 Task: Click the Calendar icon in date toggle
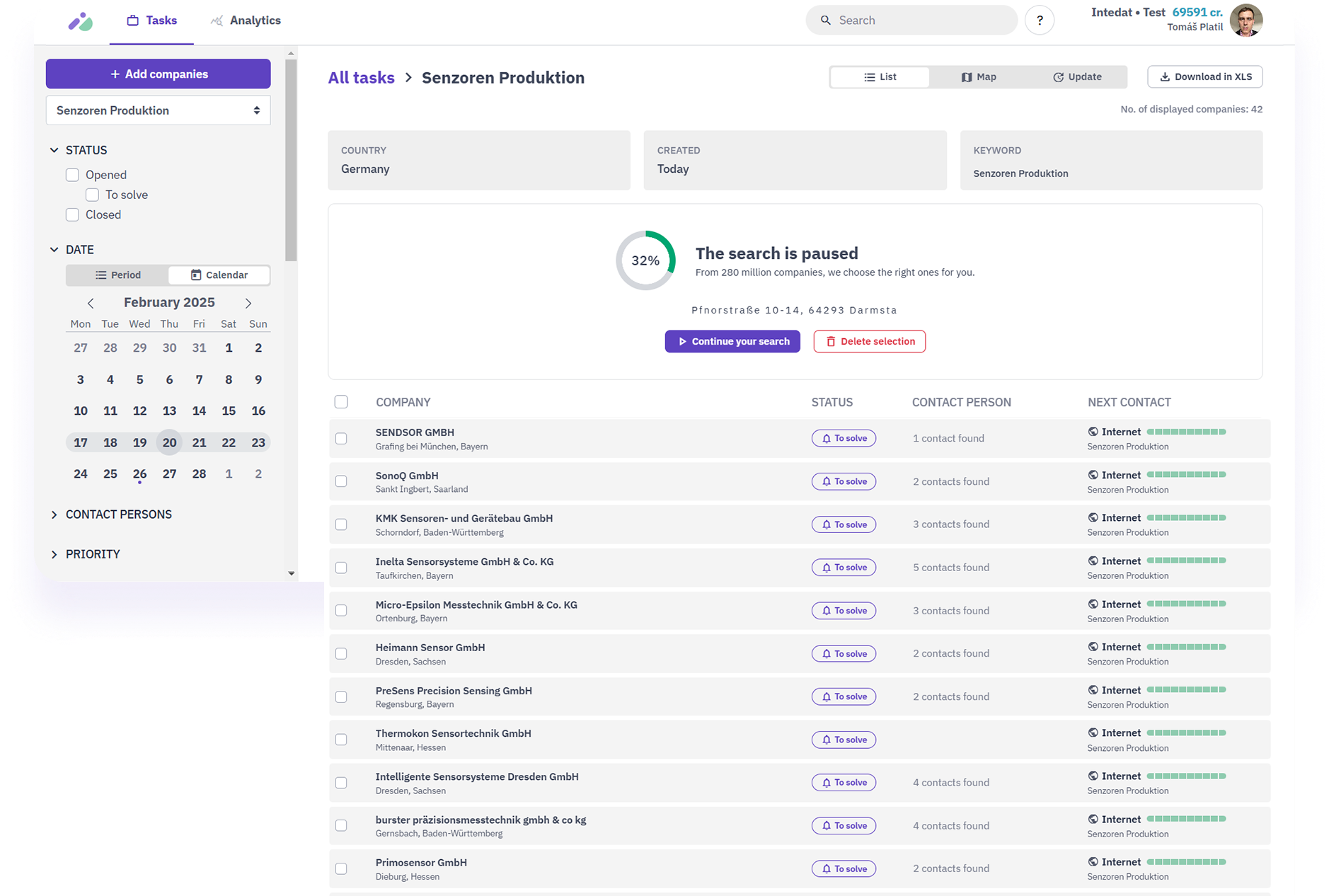pos(196,275)
